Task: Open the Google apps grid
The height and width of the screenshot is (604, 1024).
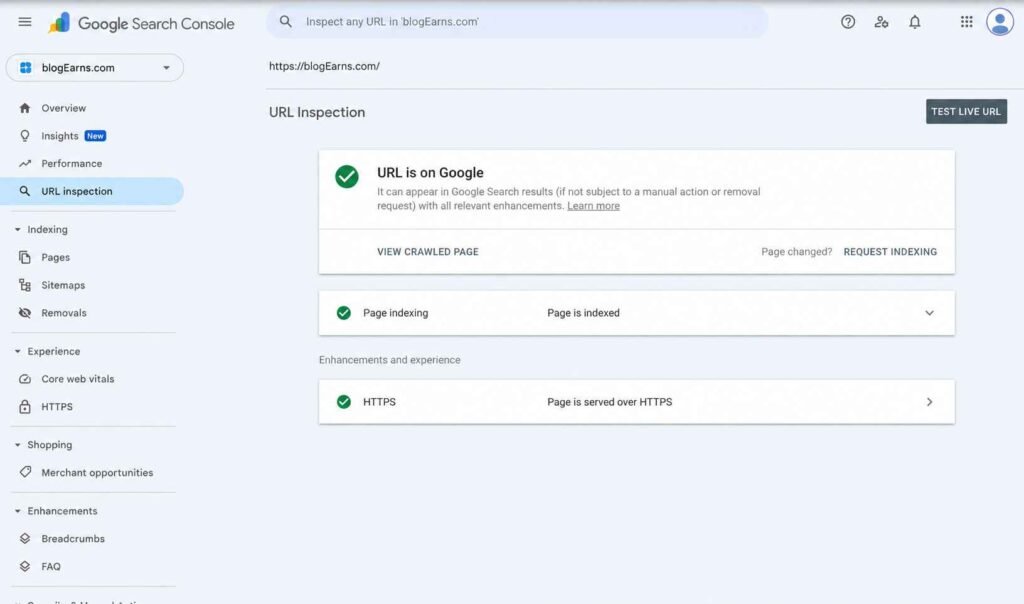Action: point(967,22)
